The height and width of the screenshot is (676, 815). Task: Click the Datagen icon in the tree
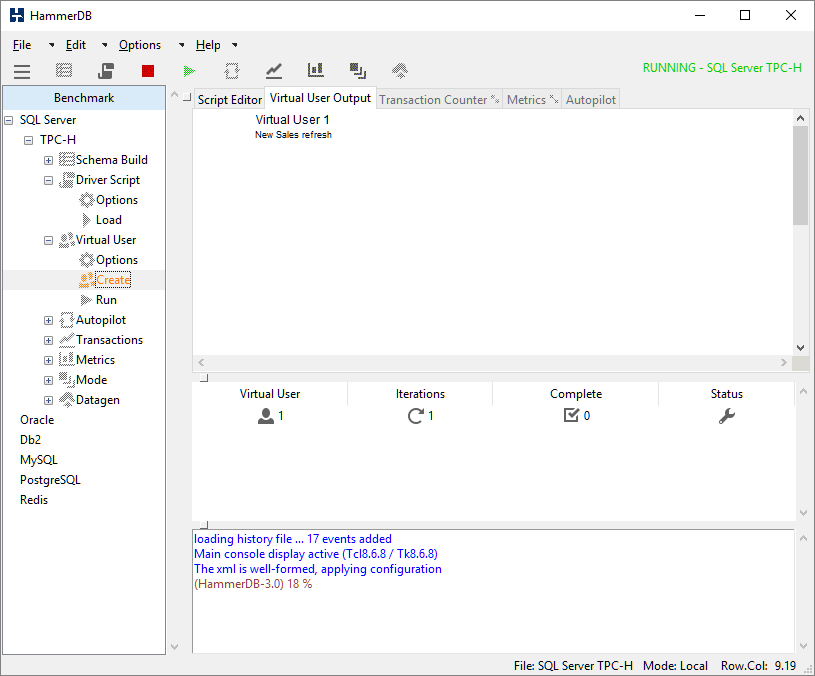67,400
